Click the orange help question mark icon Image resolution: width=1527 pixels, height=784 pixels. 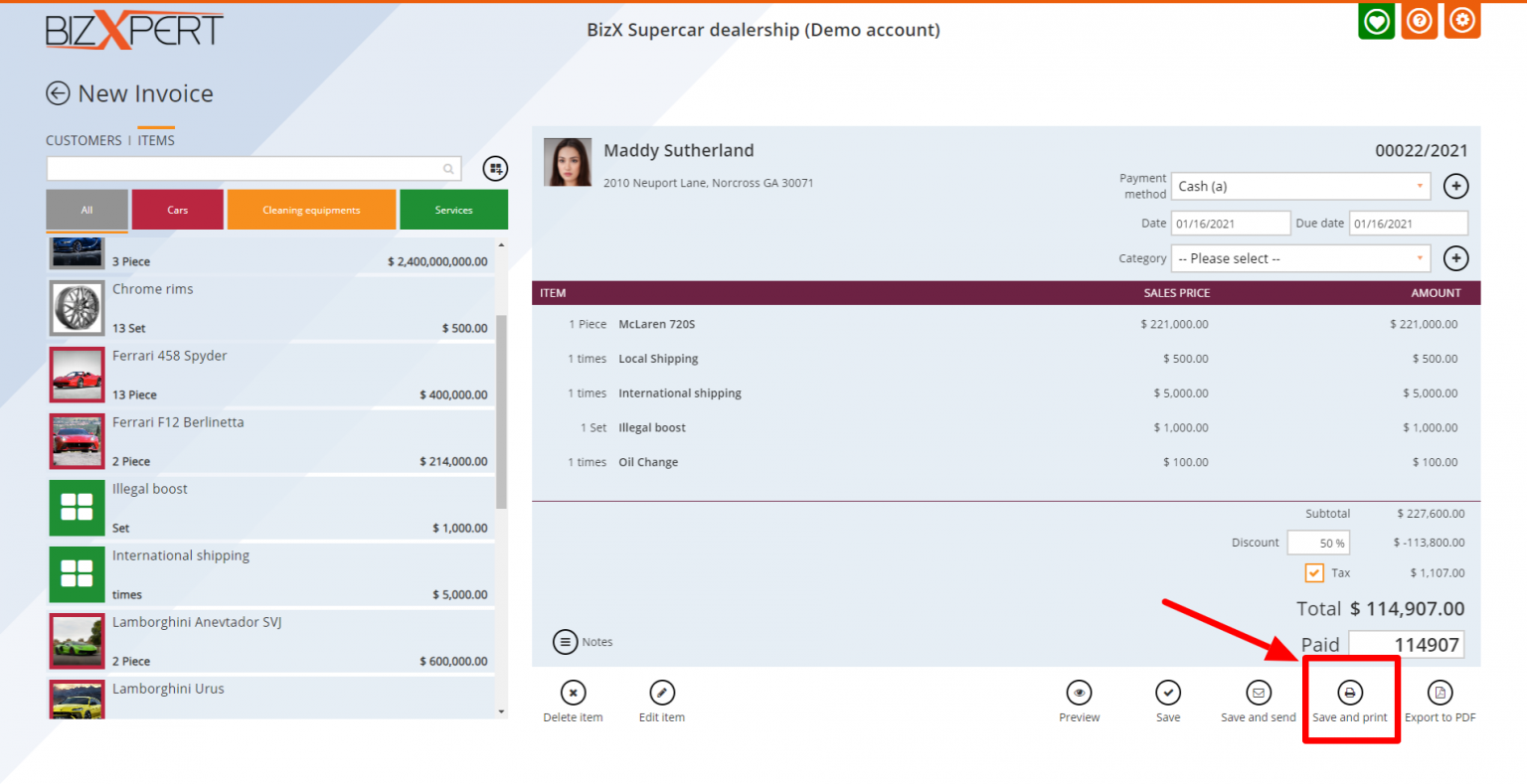pyautogui.click(x=1419, y=21)
